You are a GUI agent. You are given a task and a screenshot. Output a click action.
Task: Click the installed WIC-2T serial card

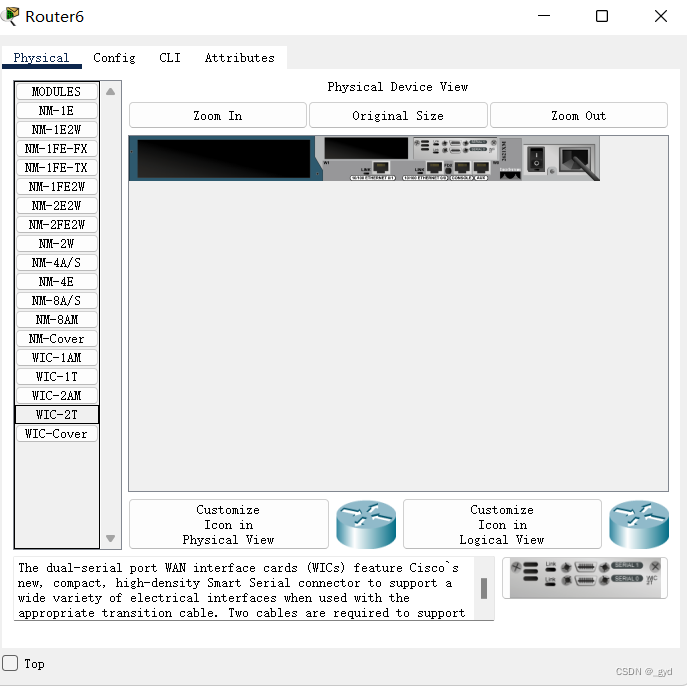click(455, 148)
